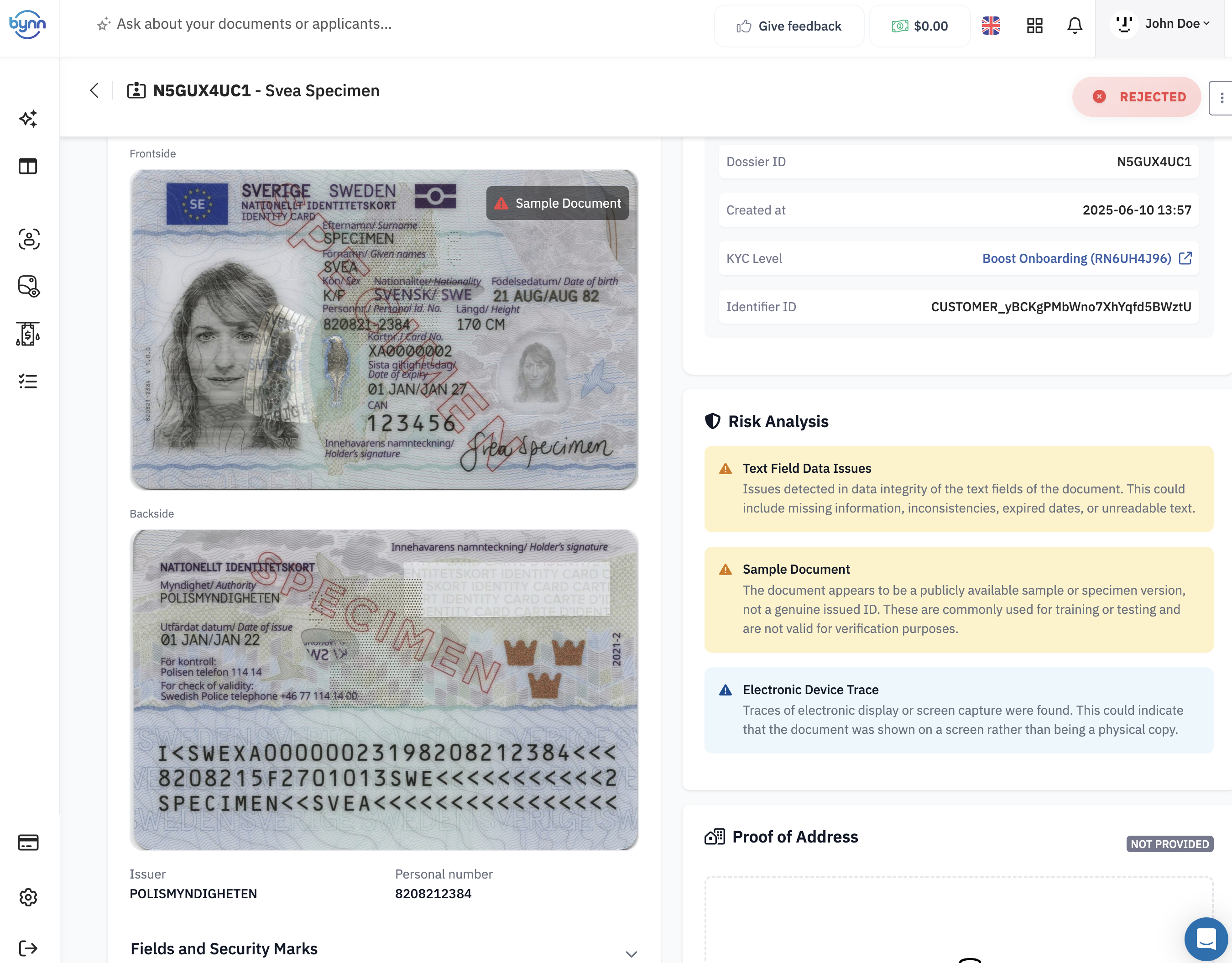Click the Frontside label

(153, 154)
